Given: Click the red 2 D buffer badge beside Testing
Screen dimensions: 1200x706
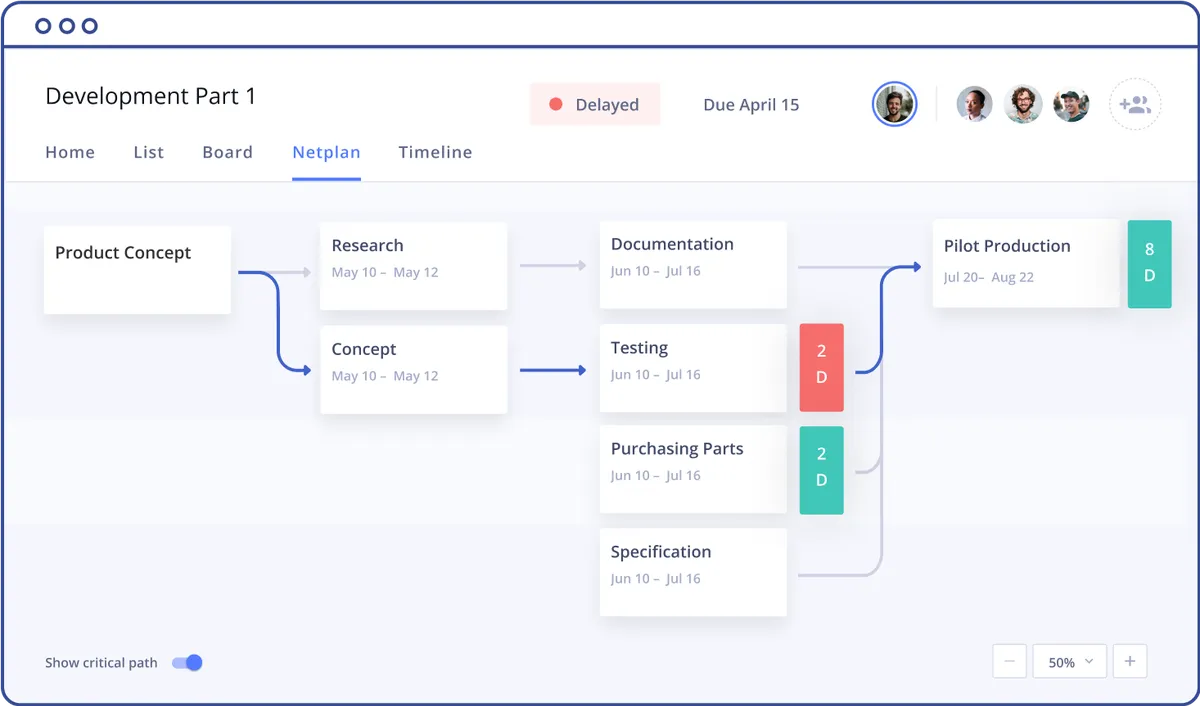Looking at the screenshot, I should click(x=821, y=367).
